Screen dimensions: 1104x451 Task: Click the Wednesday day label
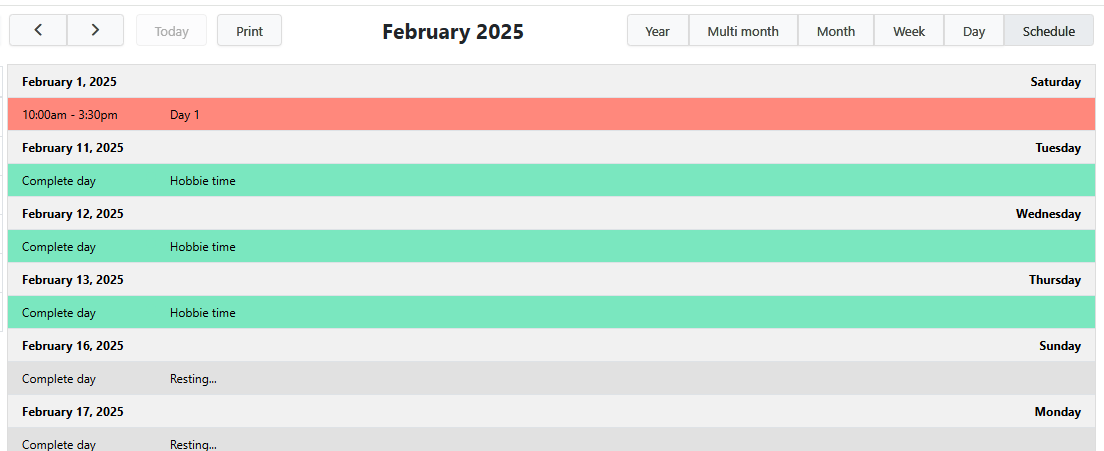1048,214
